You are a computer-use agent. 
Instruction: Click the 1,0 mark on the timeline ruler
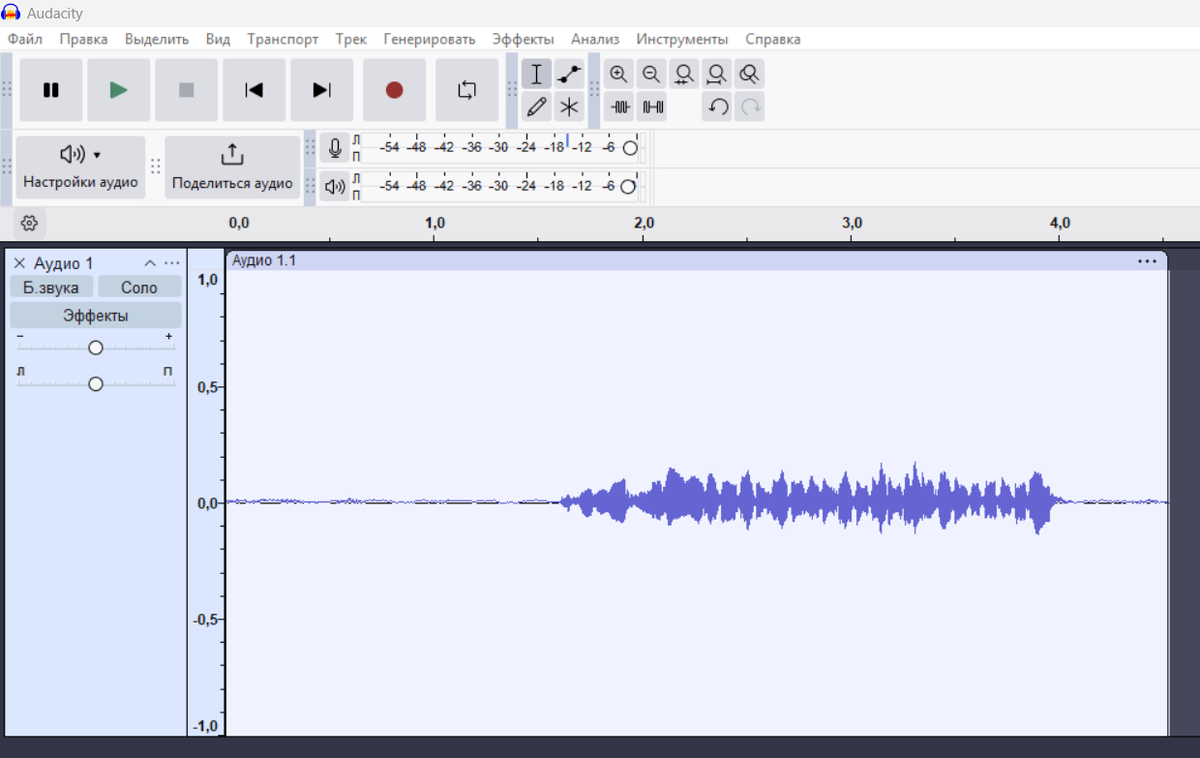[x=435, y=222]
